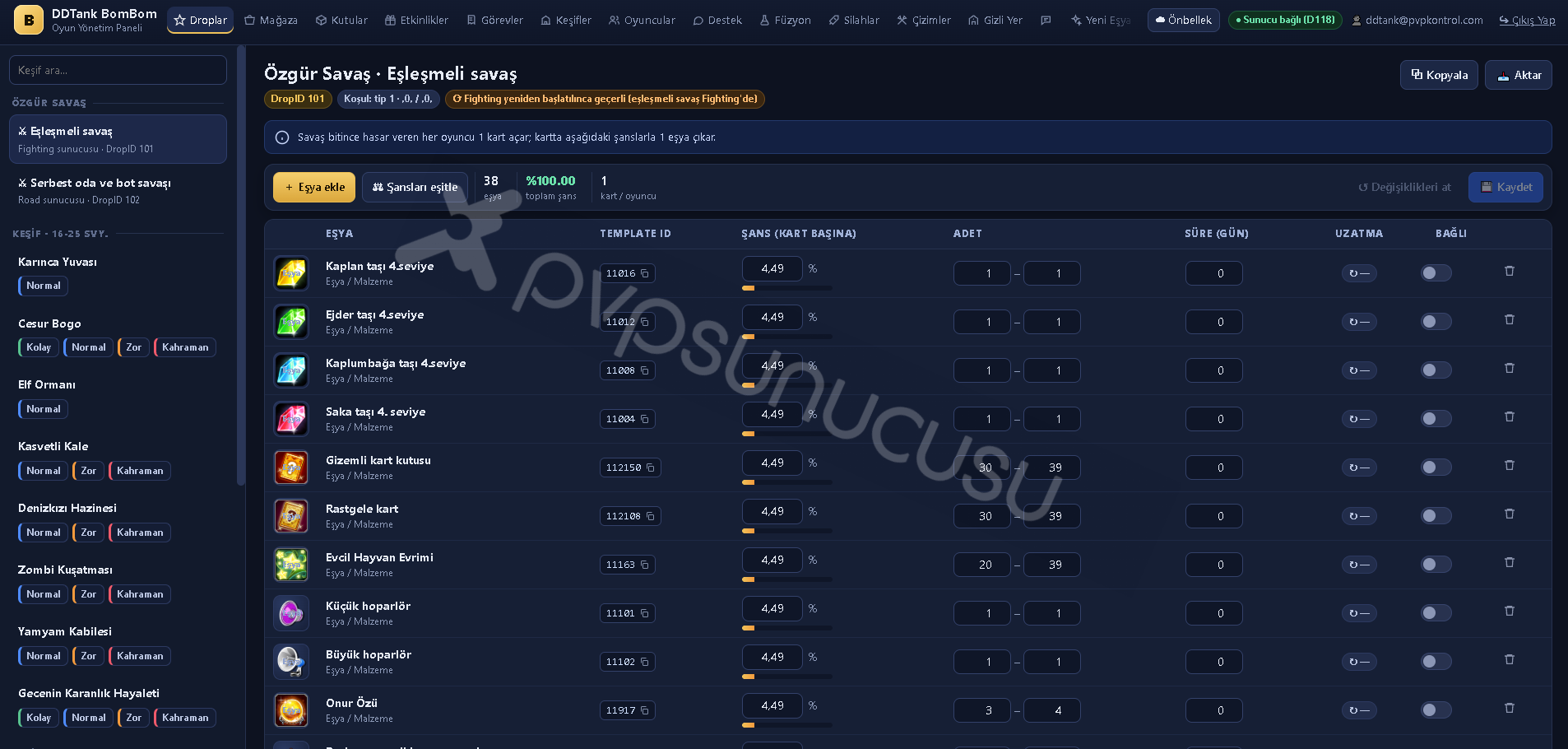Enable Bağlı for Gizemli kart kutusu
1568x749 pixels.
coord(1436,468)
